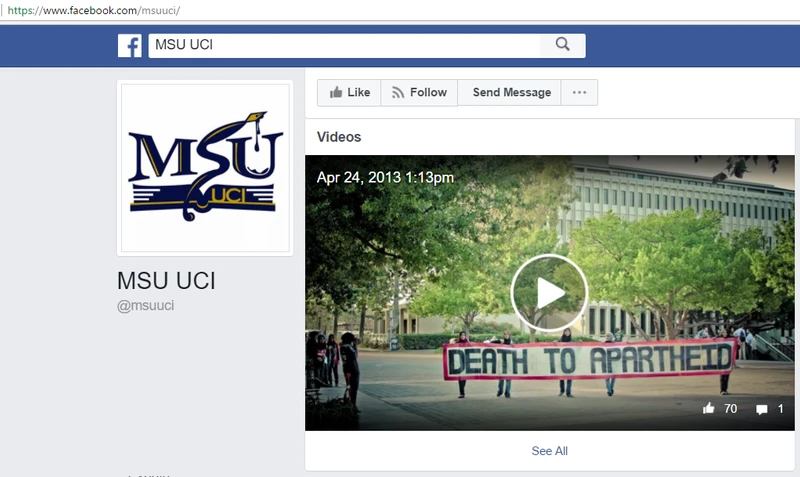Viewport: 800px width, 477px height.
Task: Play the Death to Apartheid video
Action: tap(549, 293)
